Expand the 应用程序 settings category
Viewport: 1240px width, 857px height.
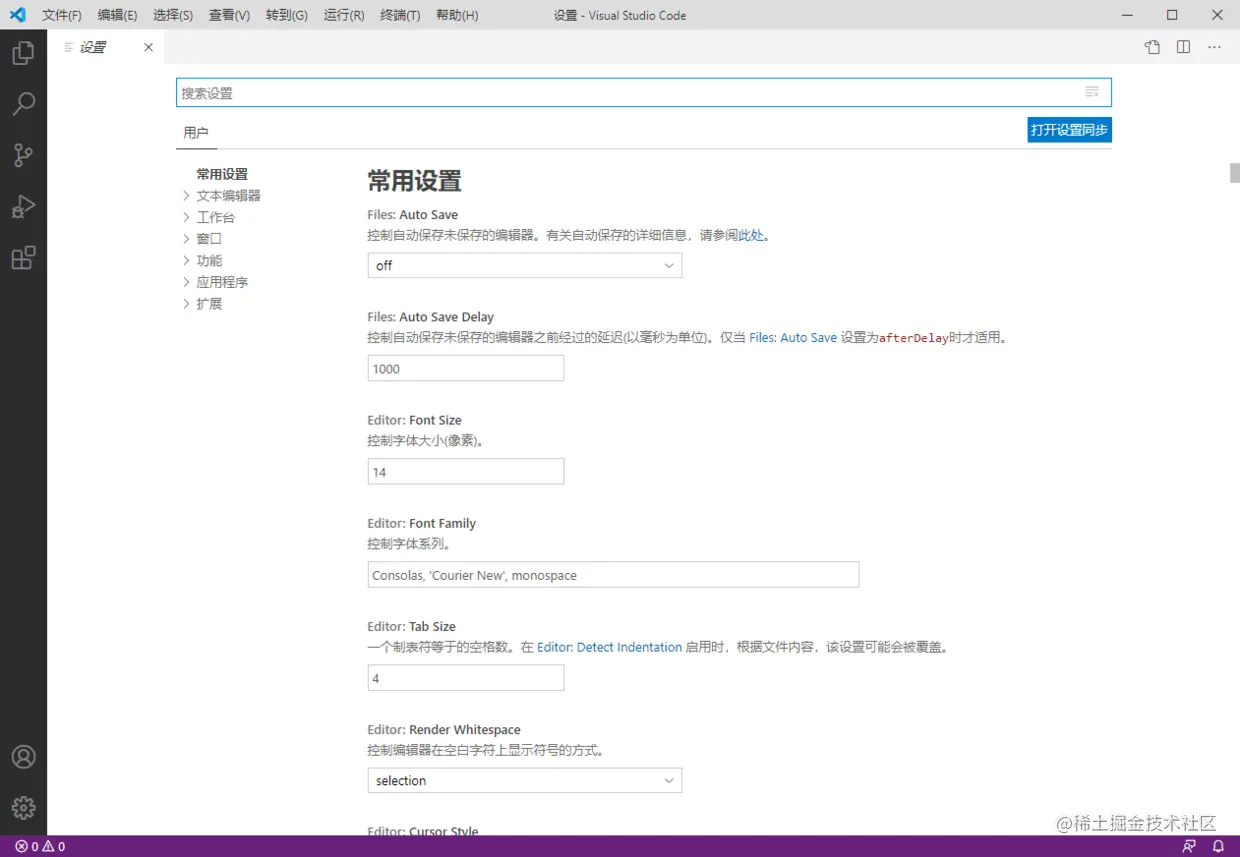(x=186, y=282)
